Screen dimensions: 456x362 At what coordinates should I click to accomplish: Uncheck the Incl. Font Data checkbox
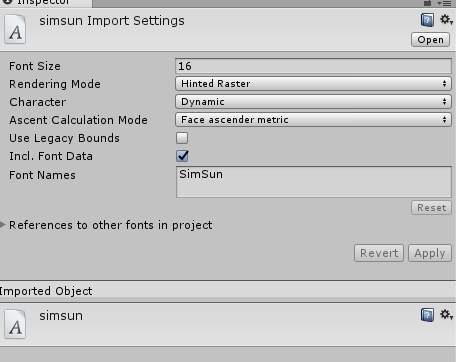(182, 156)
